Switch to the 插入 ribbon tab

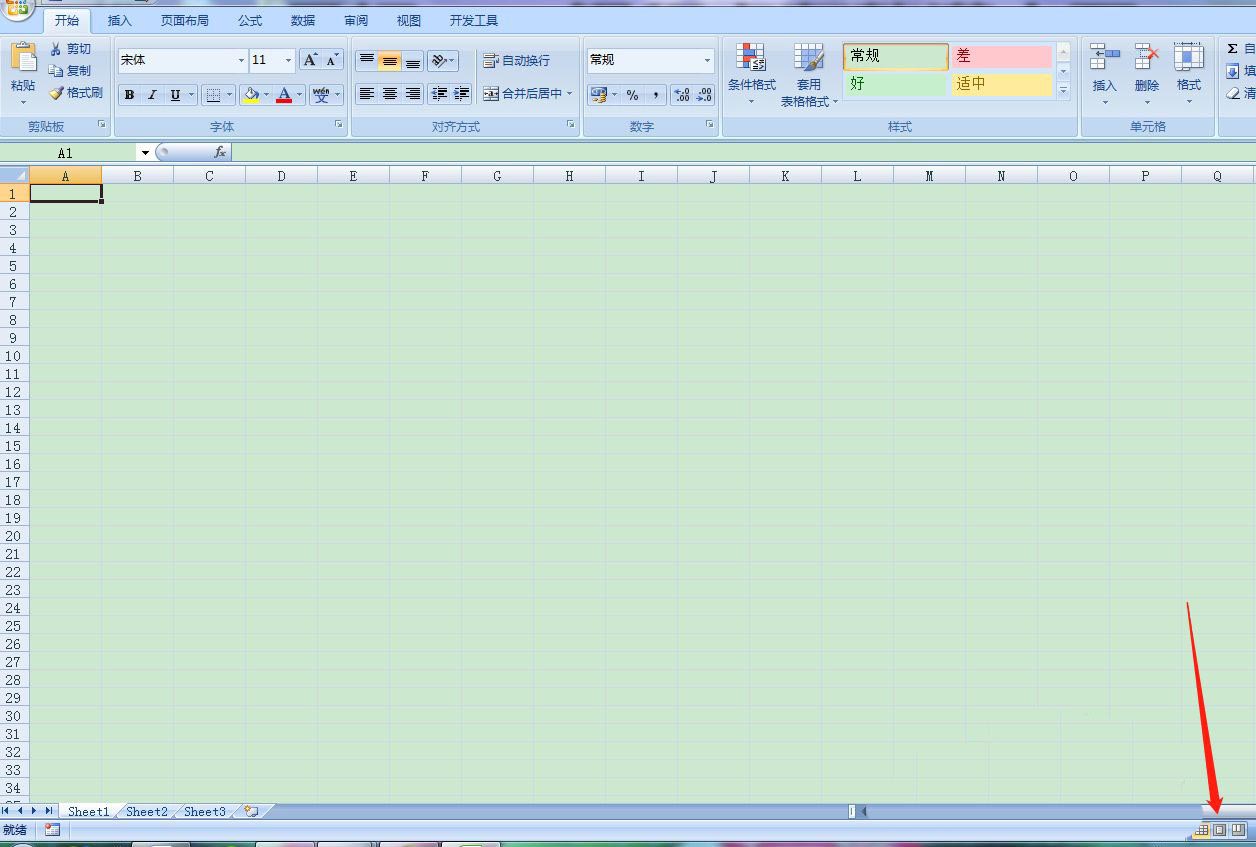[119, 21]
